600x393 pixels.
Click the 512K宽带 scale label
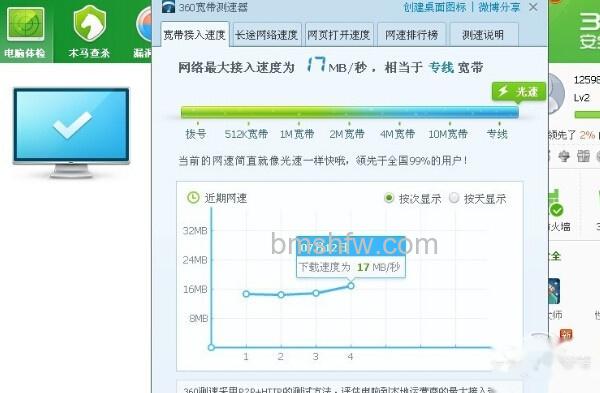pos(246,134)
